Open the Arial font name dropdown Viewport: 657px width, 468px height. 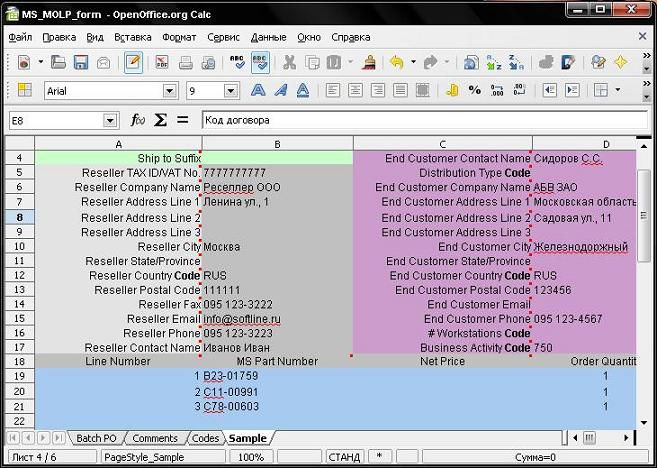(x=172, y=91)
